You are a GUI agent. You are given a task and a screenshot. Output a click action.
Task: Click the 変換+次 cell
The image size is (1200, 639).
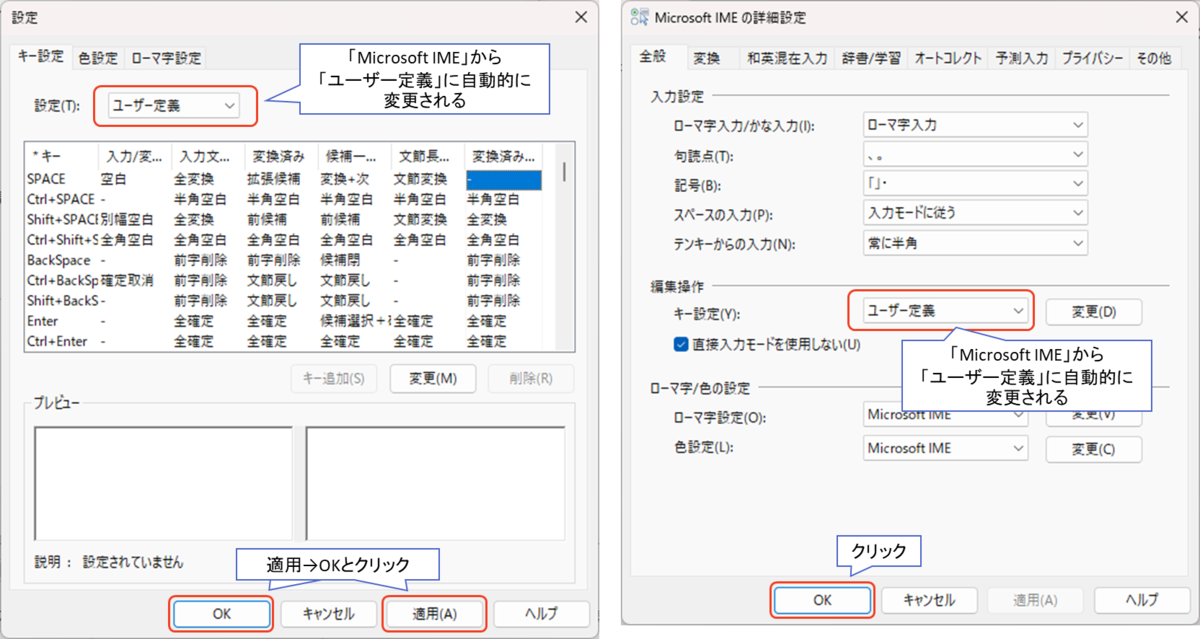point(345,179)
